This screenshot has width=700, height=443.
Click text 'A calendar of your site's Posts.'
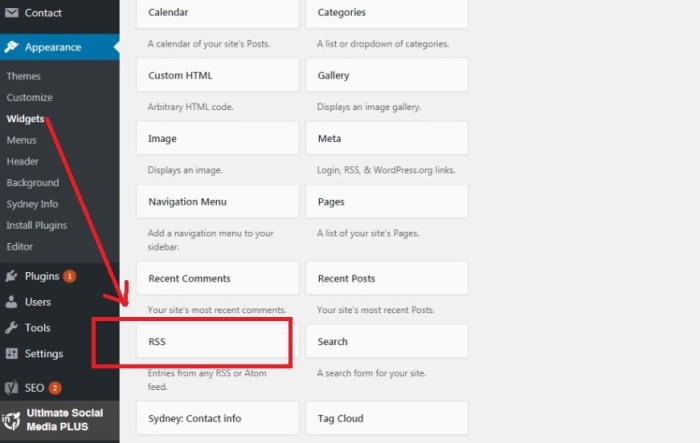[x=209, y=44]
